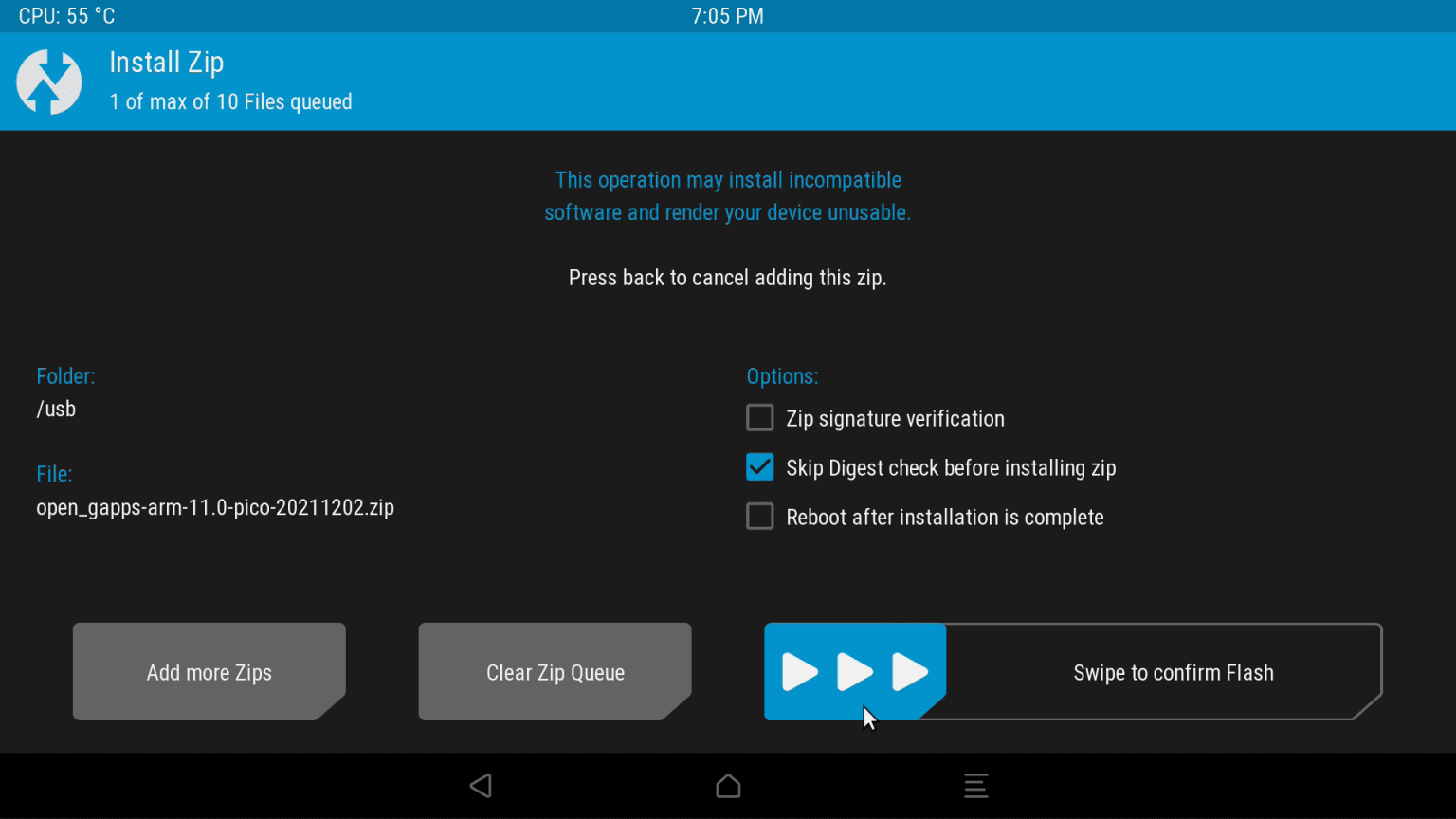Click the Install Zip page title
The image size is (1456, 819).
pyautogui.click(x=167, y=63)
